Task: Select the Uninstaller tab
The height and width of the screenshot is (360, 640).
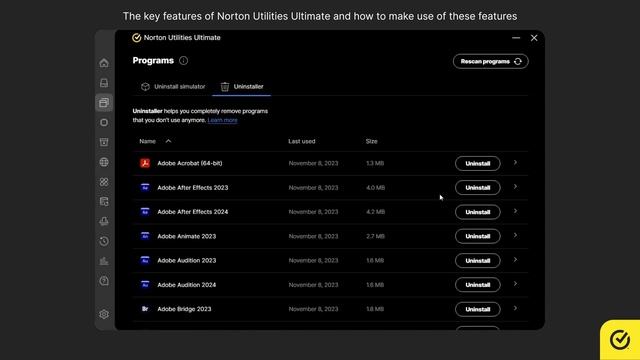Action: click(x=242, y=87)
